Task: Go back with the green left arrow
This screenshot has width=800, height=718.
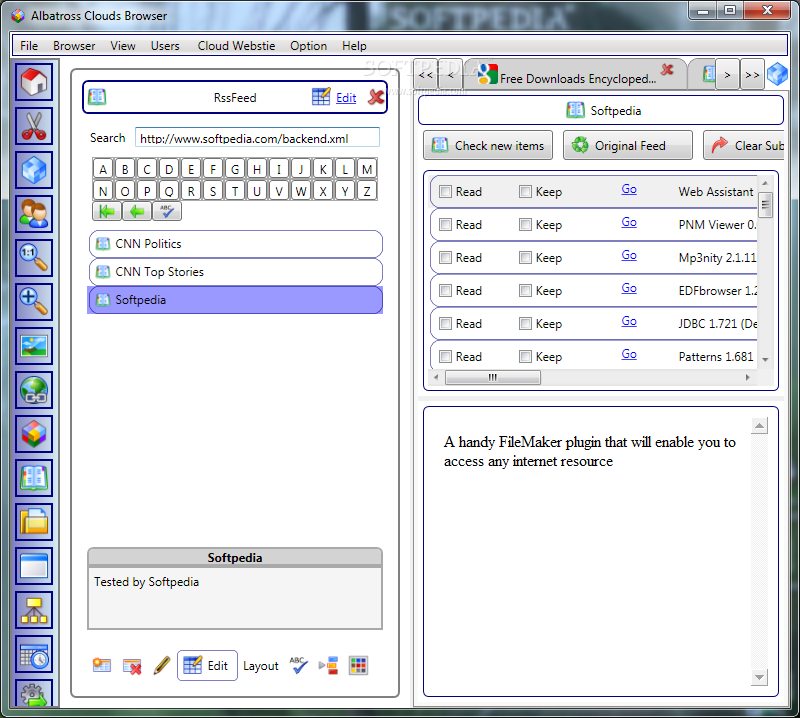Action: (137, 211)
